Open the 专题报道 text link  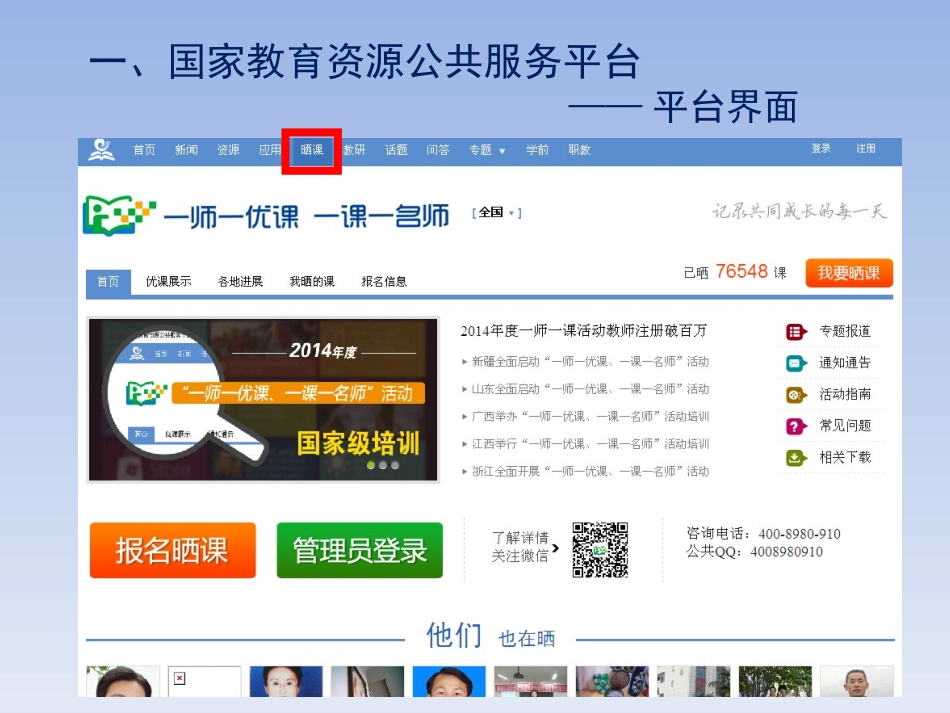(845, 331)
